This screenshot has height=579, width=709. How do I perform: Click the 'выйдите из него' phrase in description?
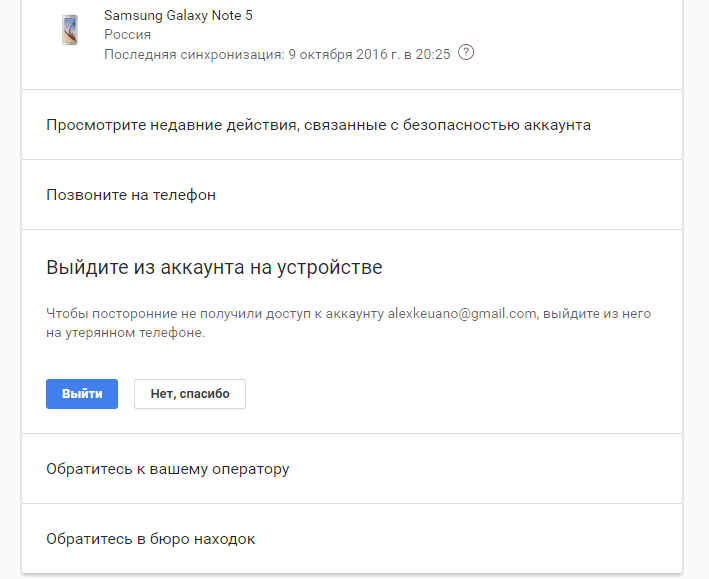(597, 313)
